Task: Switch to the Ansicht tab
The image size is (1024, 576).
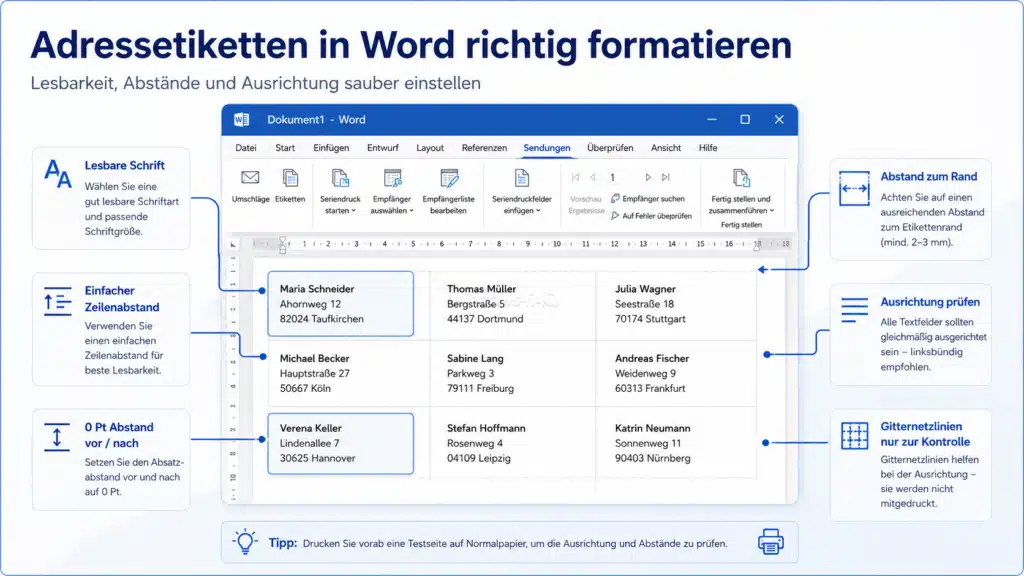Action: [x=665, y=148]
